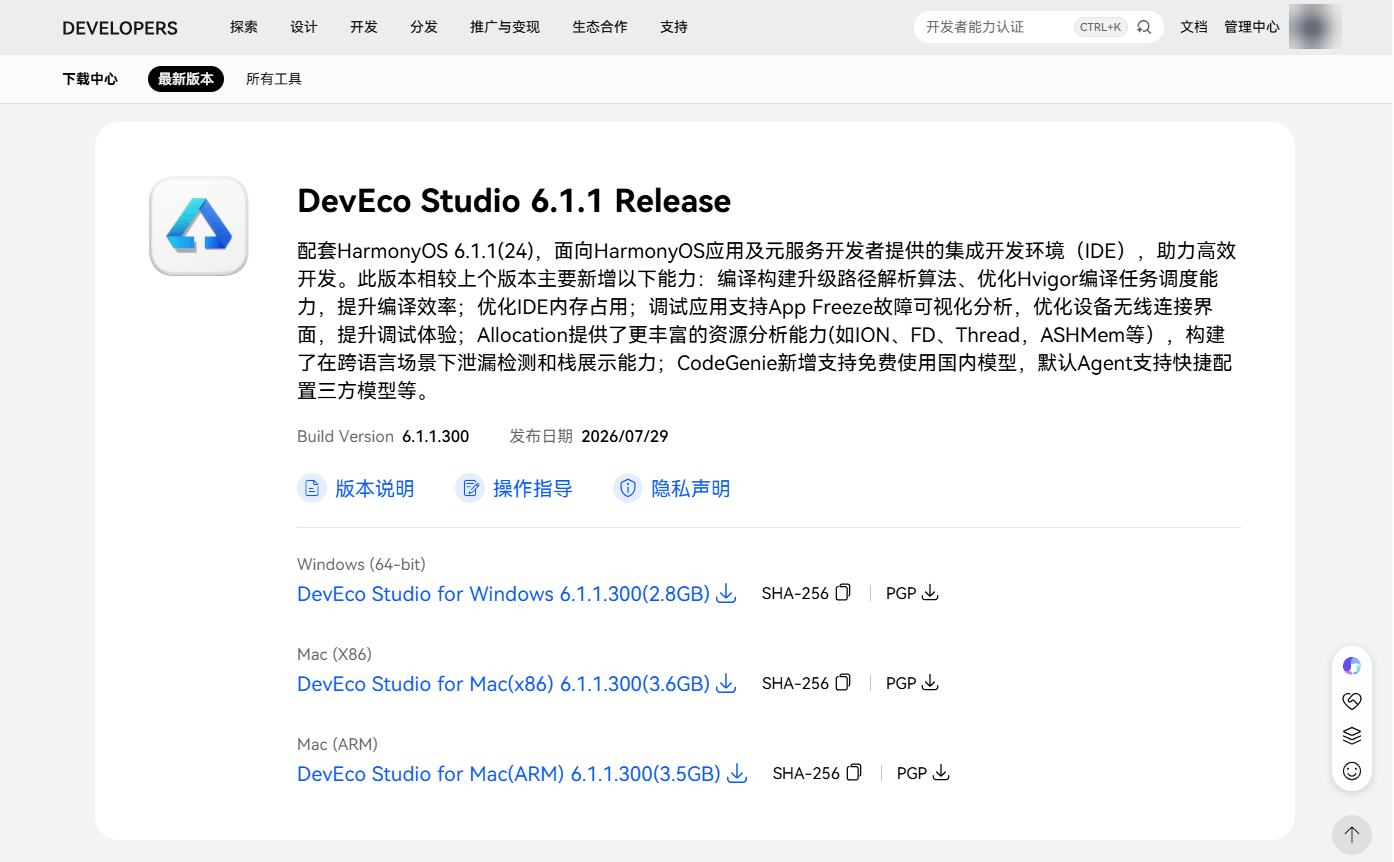This screenshot has height=862, width=1394.
Task: Download DevEco Studio for Mac(ARM) 6.1.1.300
Action: tap(509, 774)
